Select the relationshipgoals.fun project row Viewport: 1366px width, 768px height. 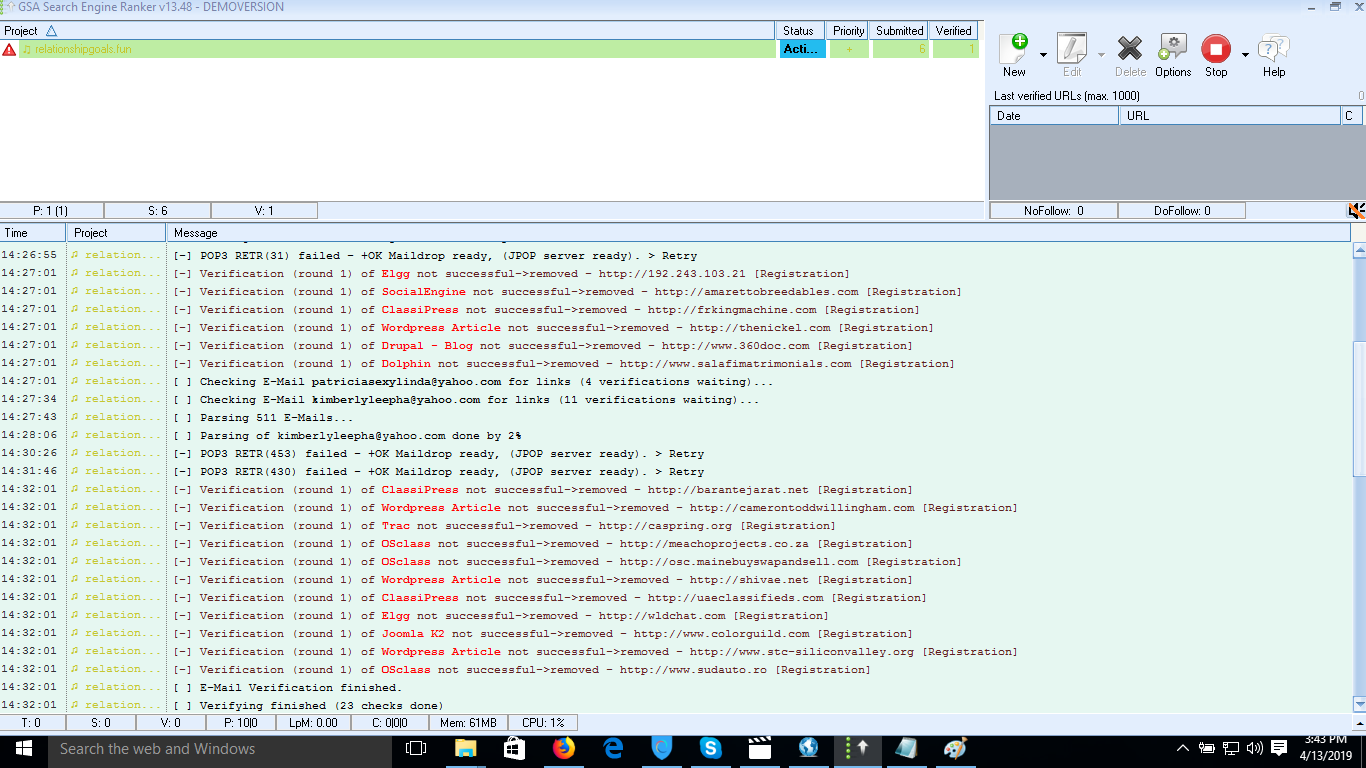[398, 49]
